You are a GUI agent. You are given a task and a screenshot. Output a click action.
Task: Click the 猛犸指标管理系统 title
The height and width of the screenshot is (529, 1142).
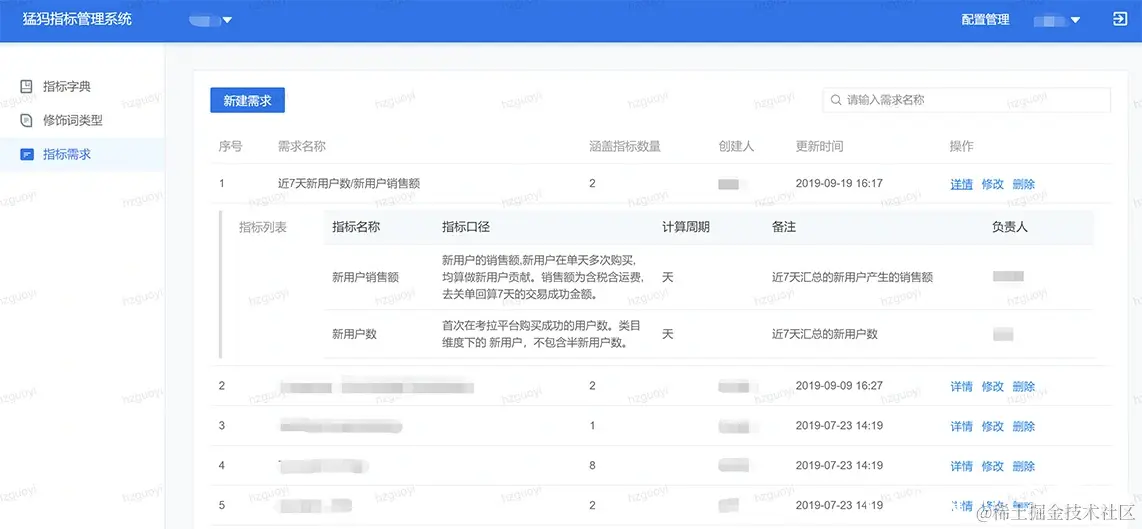[77, 20]
